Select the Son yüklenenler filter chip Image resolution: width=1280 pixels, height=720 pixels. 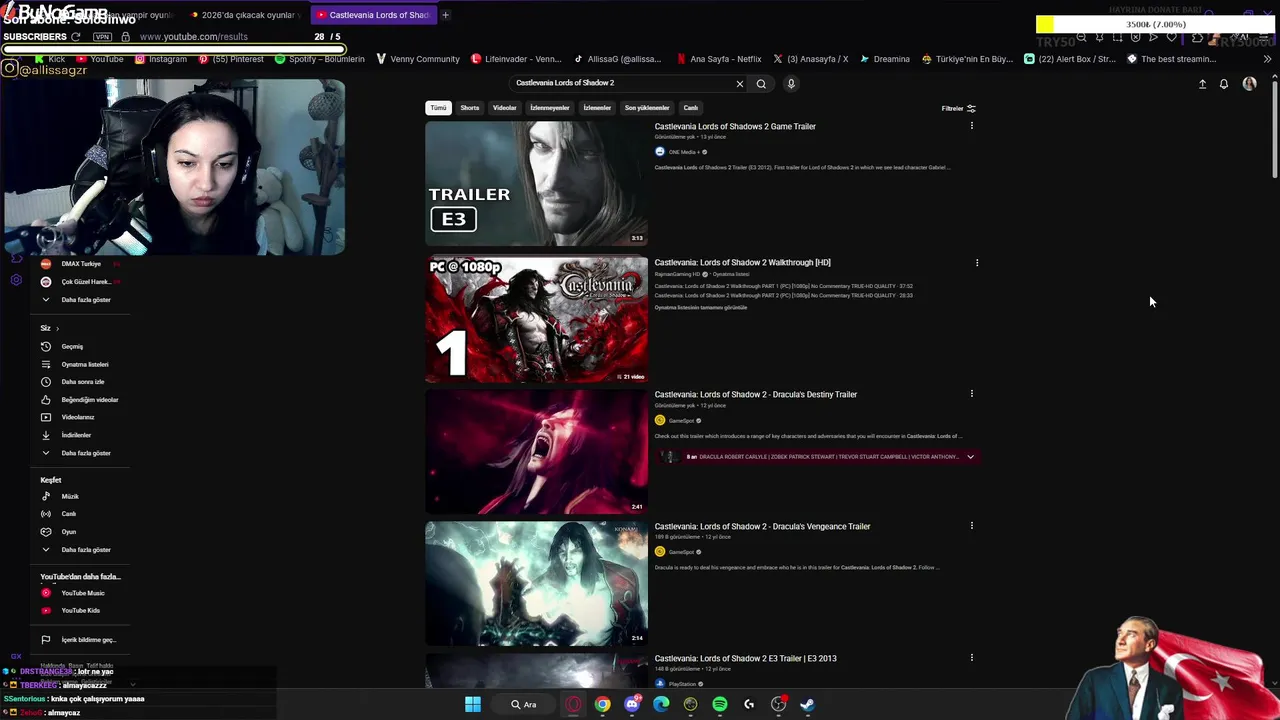click(647, 108)
